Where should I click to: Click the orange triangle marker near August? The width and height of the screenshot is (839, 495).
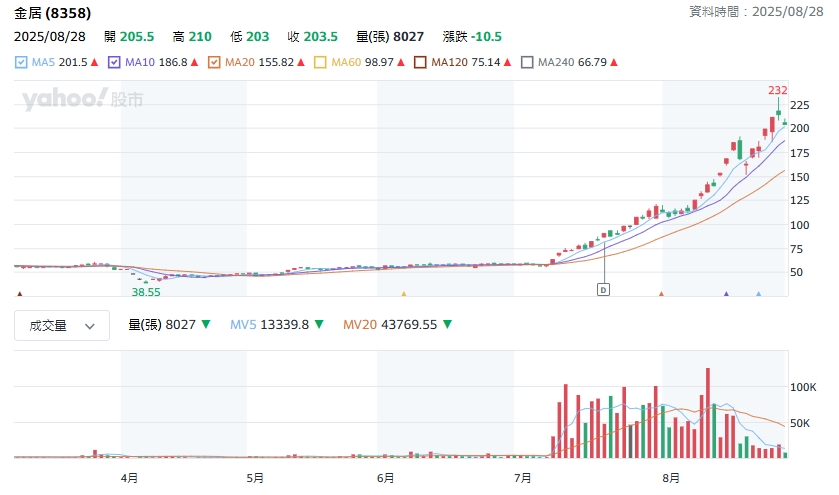661,294
